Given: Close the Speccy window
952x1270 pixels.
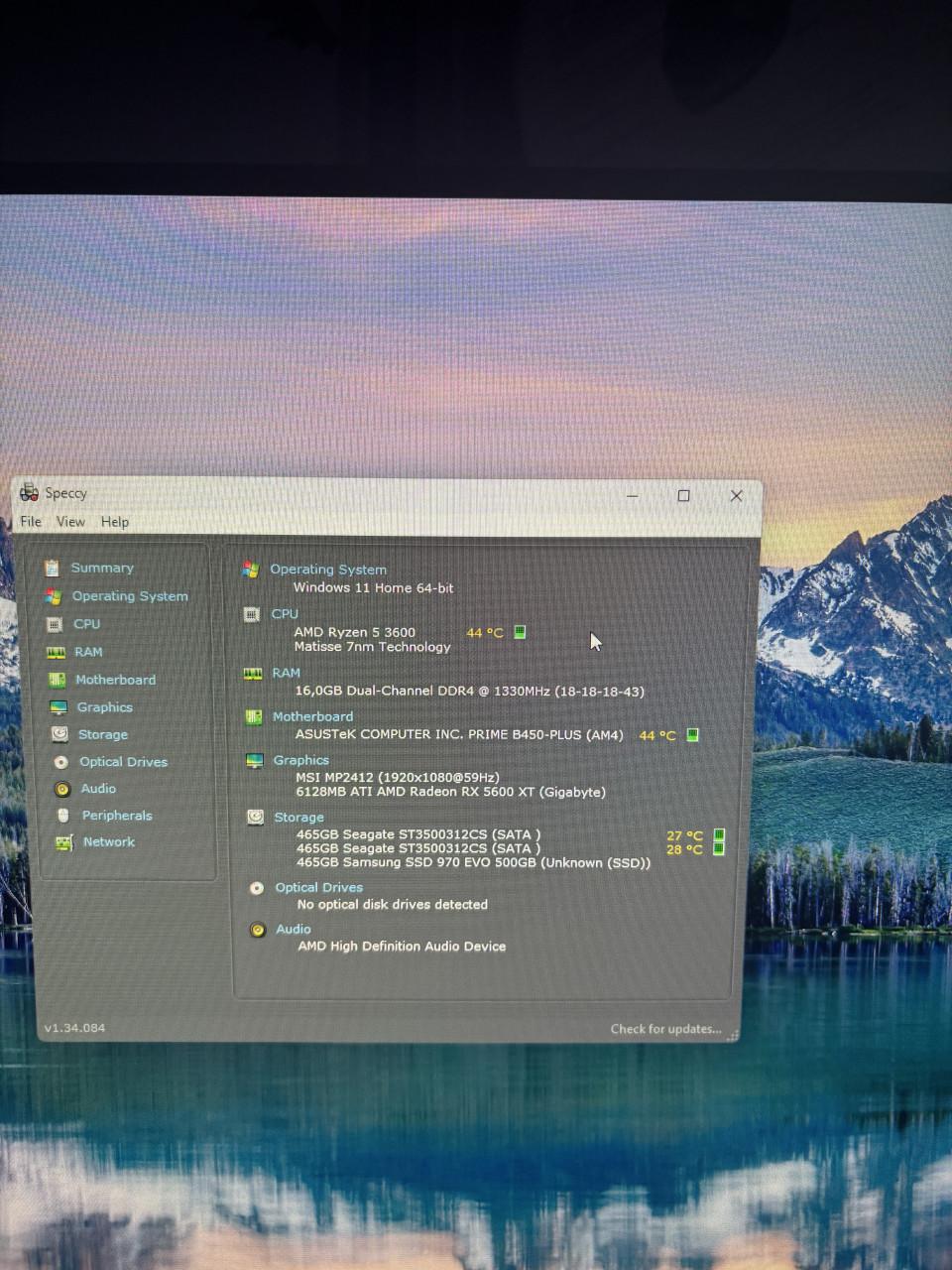Looking at the screenshot, I should (736, 496).
